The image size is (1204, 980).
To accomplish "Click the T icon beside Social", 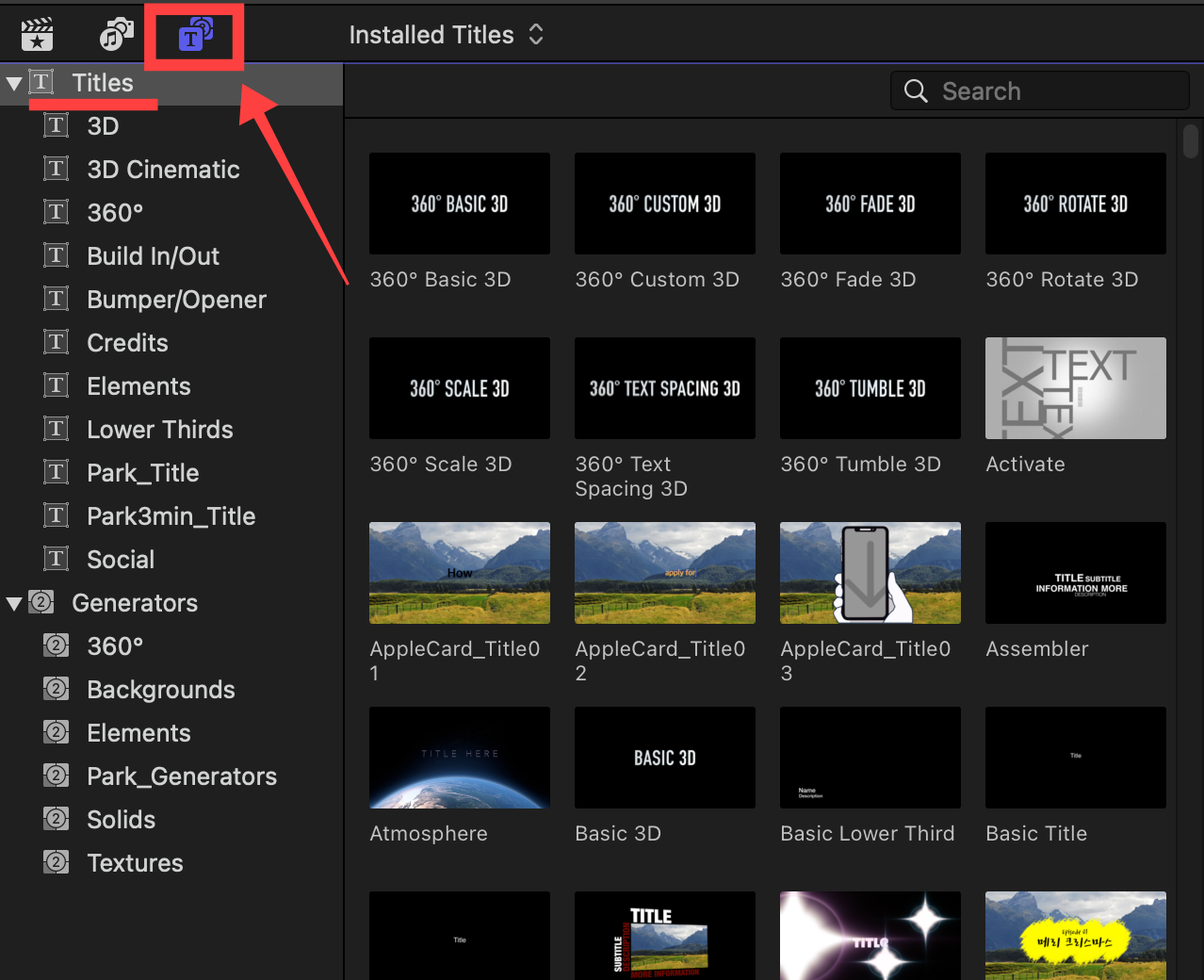I will [x=57, y=559].
